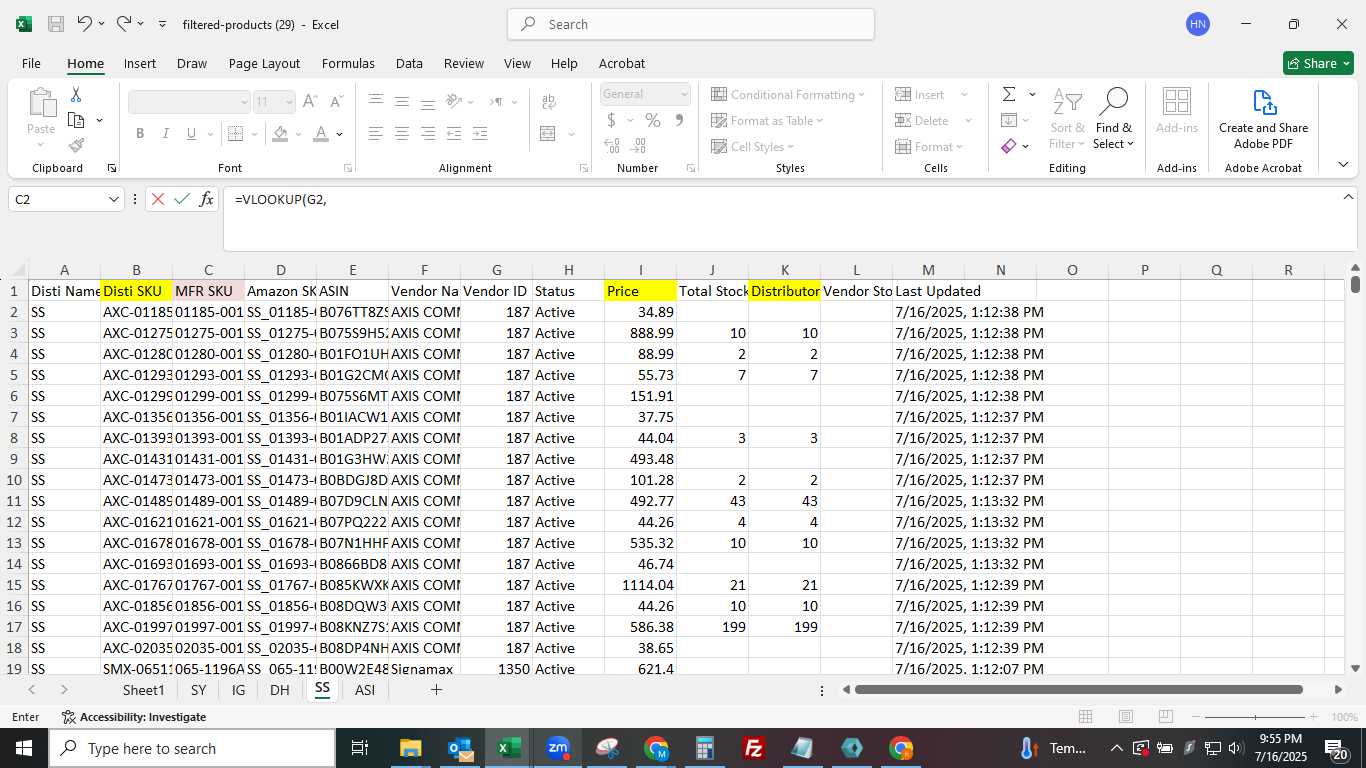Open the HN account avatar

pyautogui.click(x=1198, y=24)
